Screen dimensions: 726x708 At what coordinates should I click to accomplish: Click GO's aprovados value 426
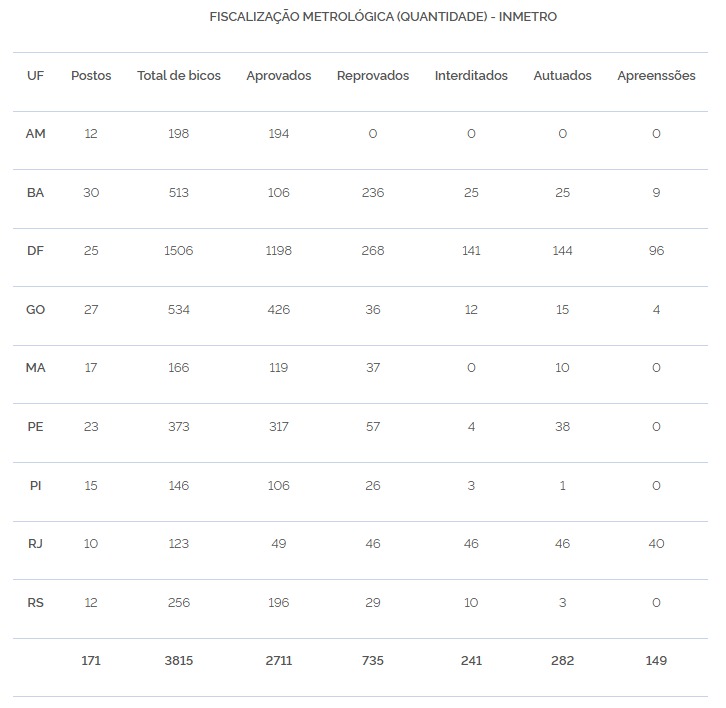[279, 310]
